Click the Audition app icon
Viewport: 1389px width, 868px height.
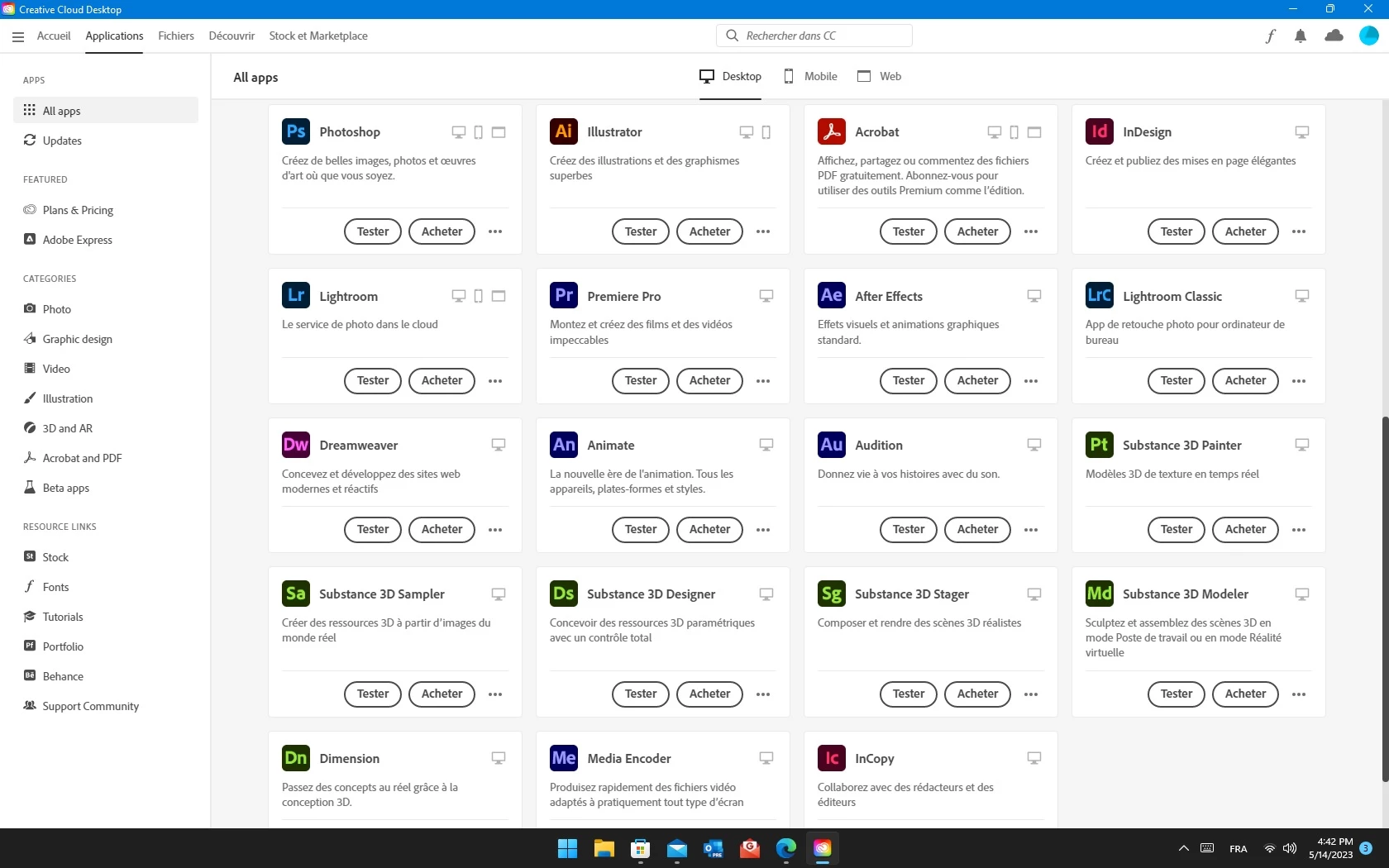click(x=832, y=445)
